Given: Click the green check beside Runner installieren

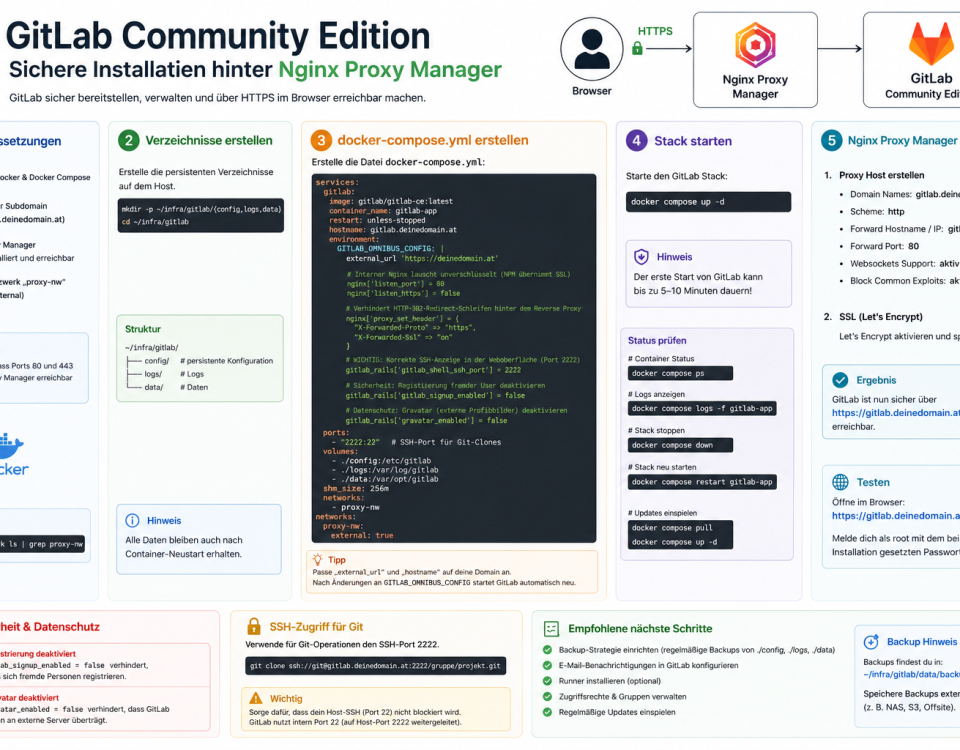Looking at the screenshot, I should [x=547, y=681].
